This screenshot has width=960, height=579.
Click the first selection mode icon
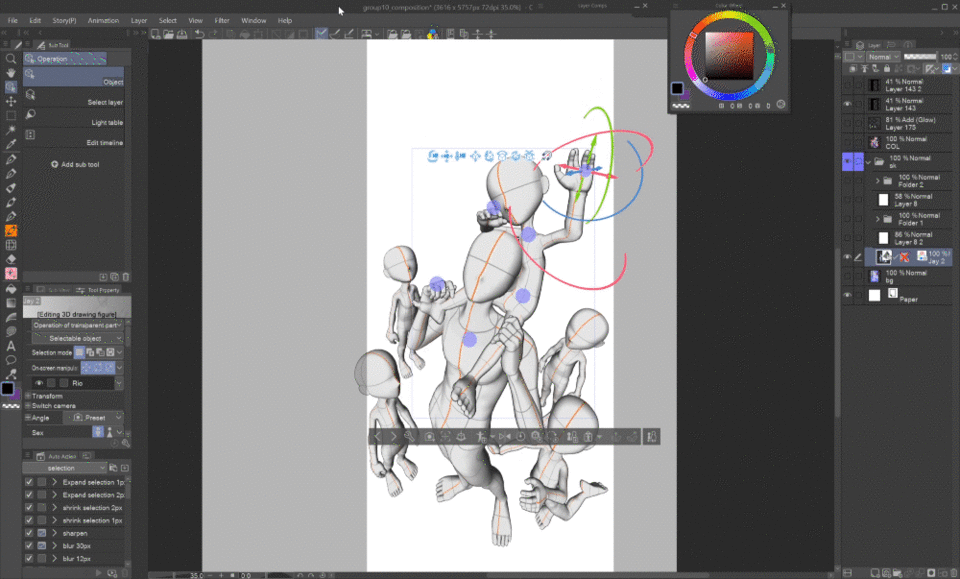(79, 352)
